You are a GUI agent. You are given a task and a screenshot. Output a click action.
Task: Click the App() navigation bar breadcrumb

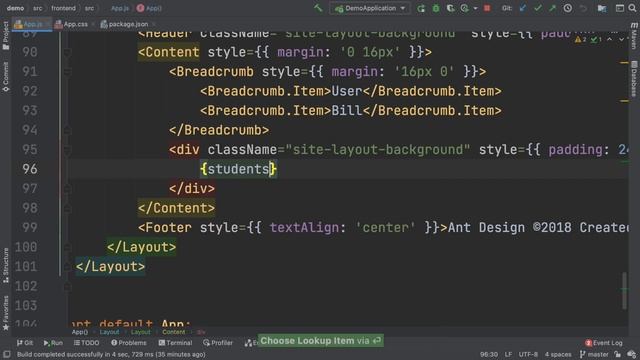point(149,8)
